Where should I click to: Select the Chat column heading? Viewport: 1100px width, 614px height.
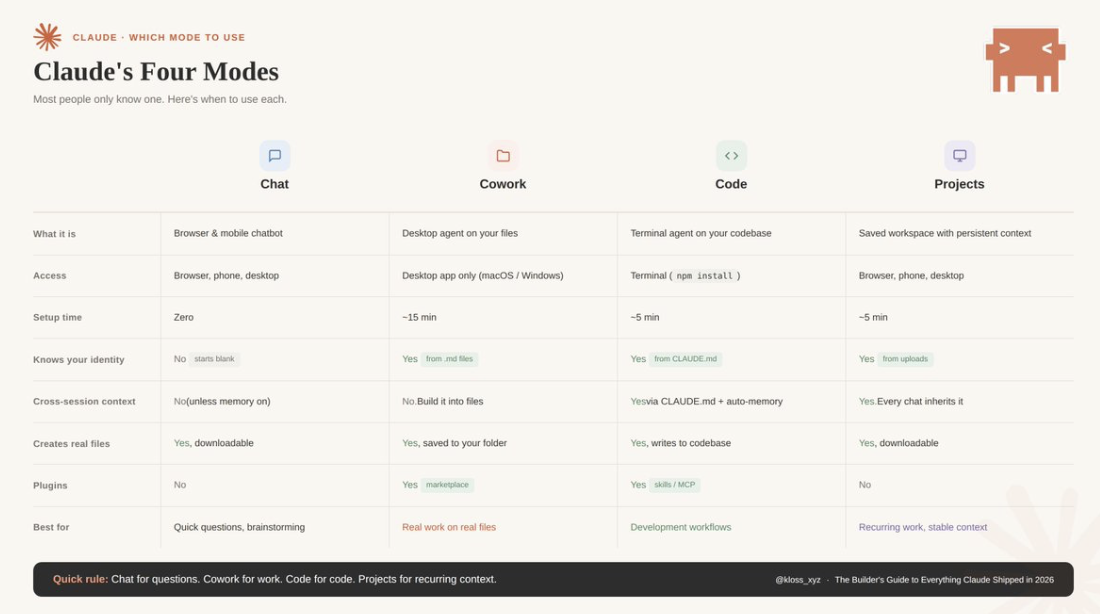pos(275,184)
